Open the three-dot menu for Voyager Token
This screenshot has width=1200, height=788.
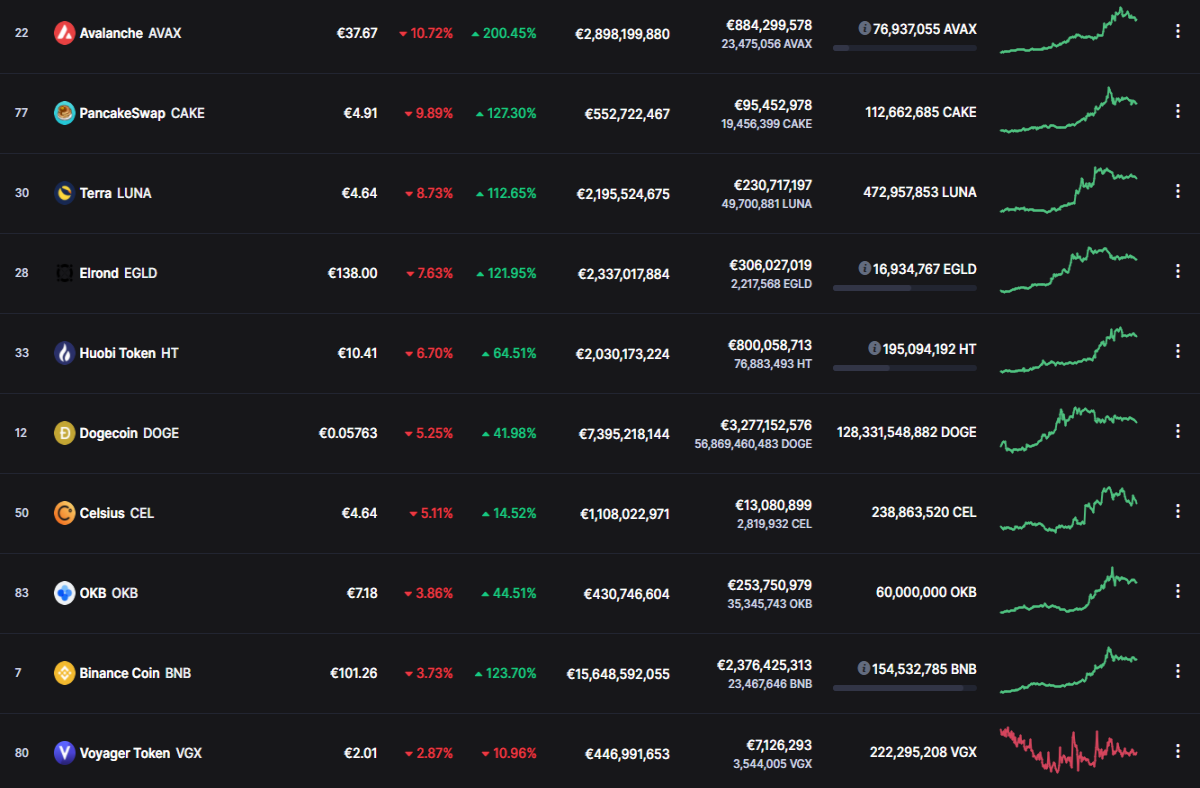click(1177, 752)
